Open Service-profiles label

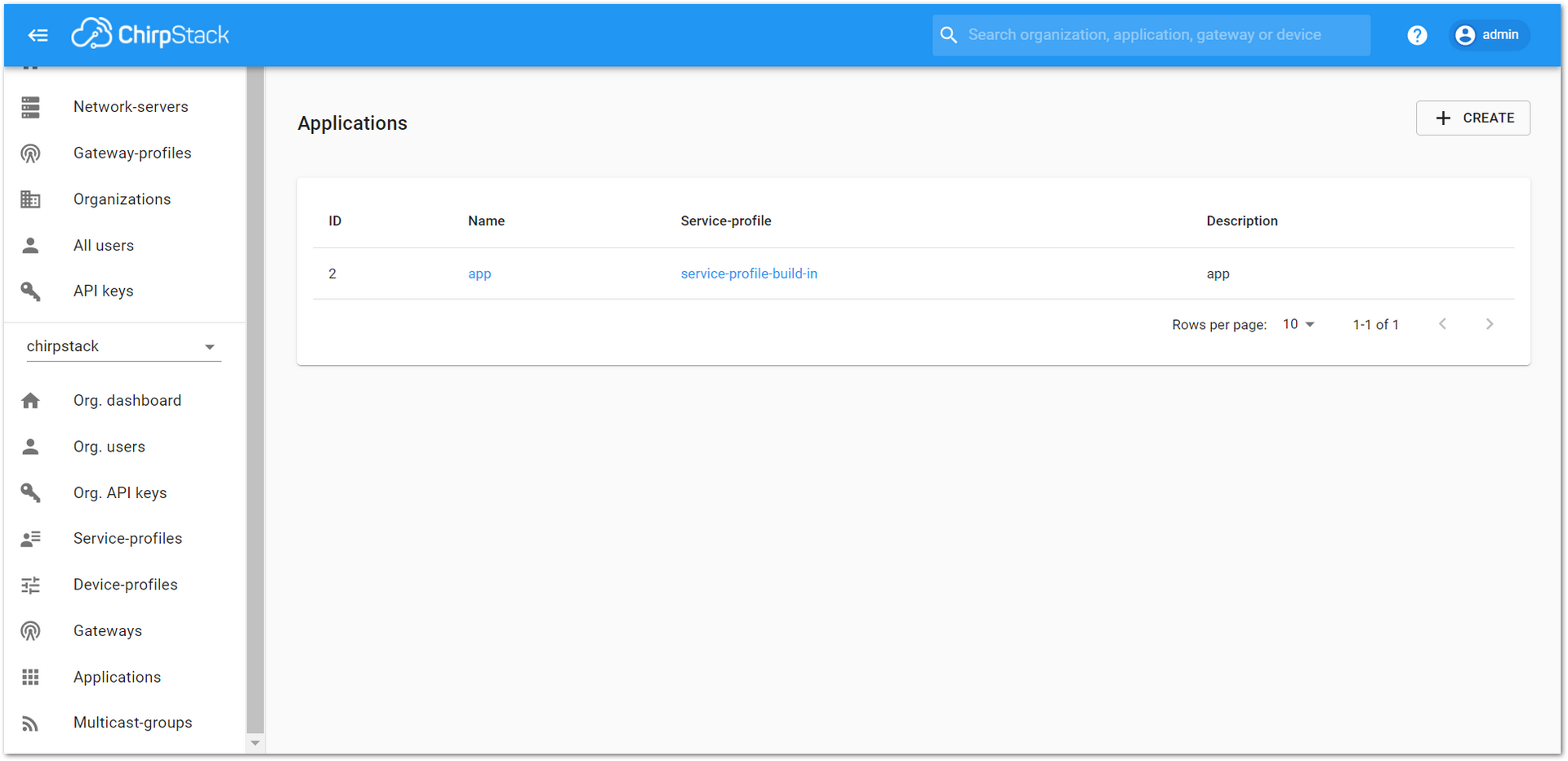coord(128,539)
